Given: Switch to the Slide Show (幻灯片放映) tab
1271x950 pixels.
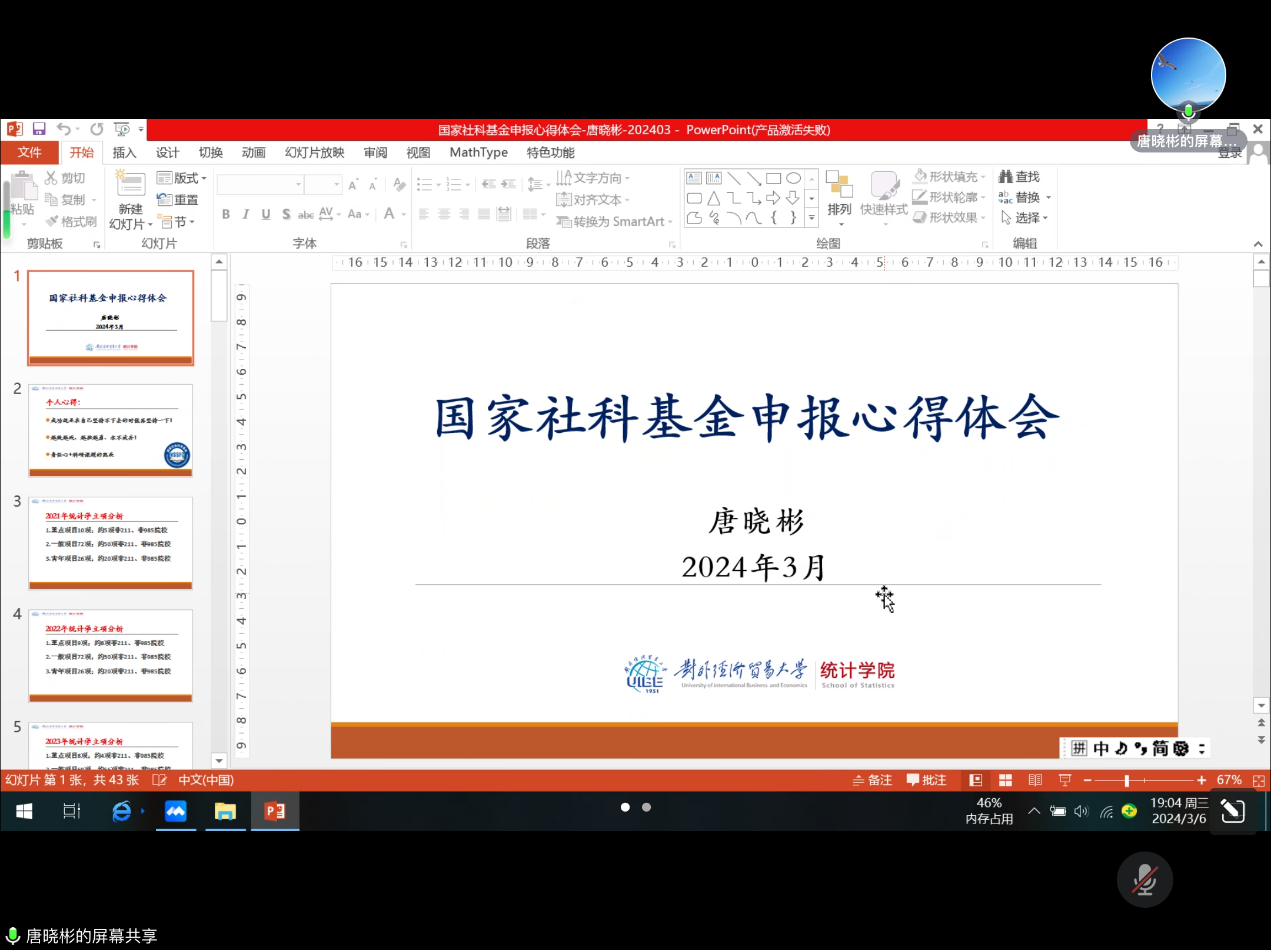Looking at the screenshot, I should click(314, 153).
